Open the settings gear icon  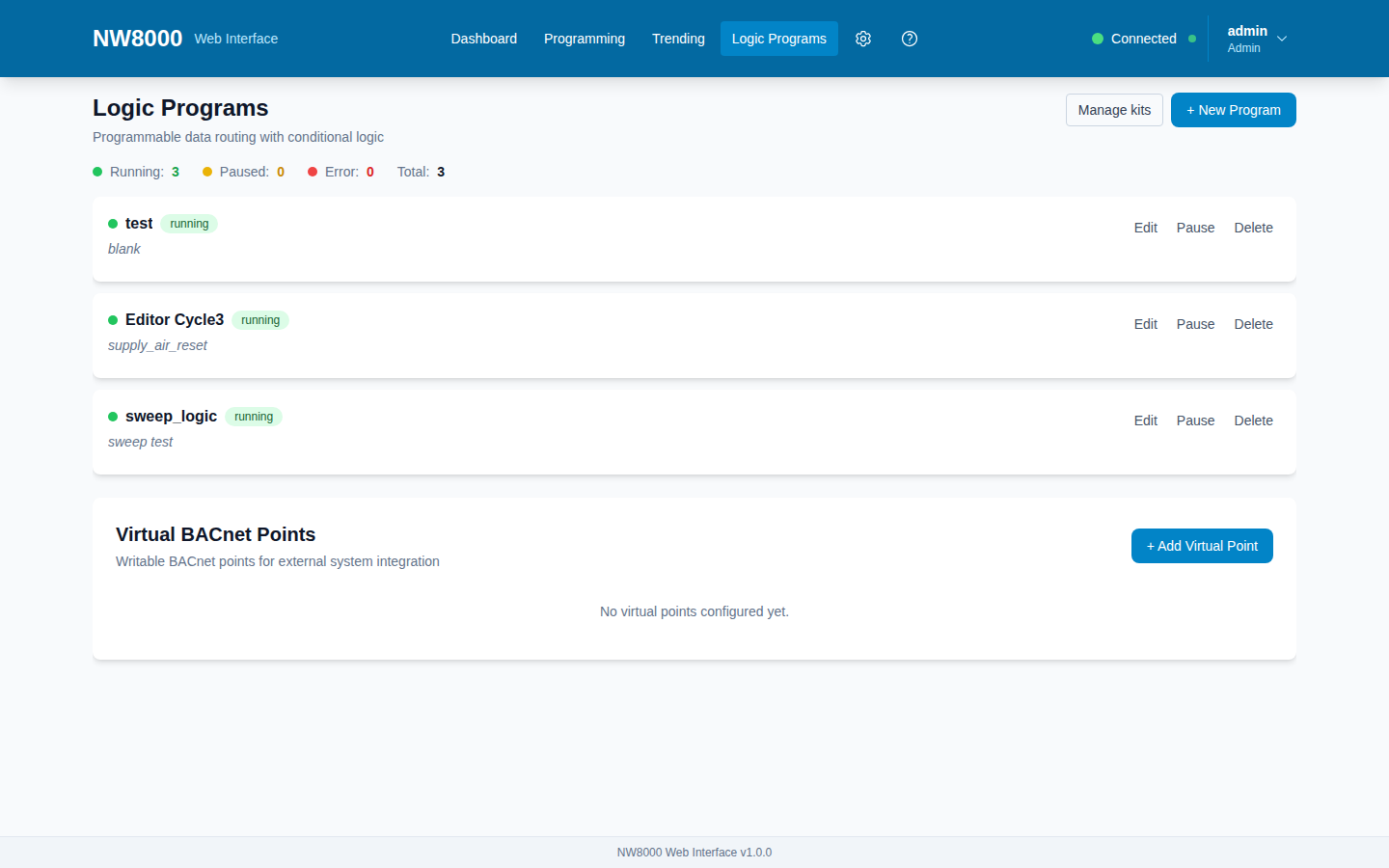coord(863,39)
